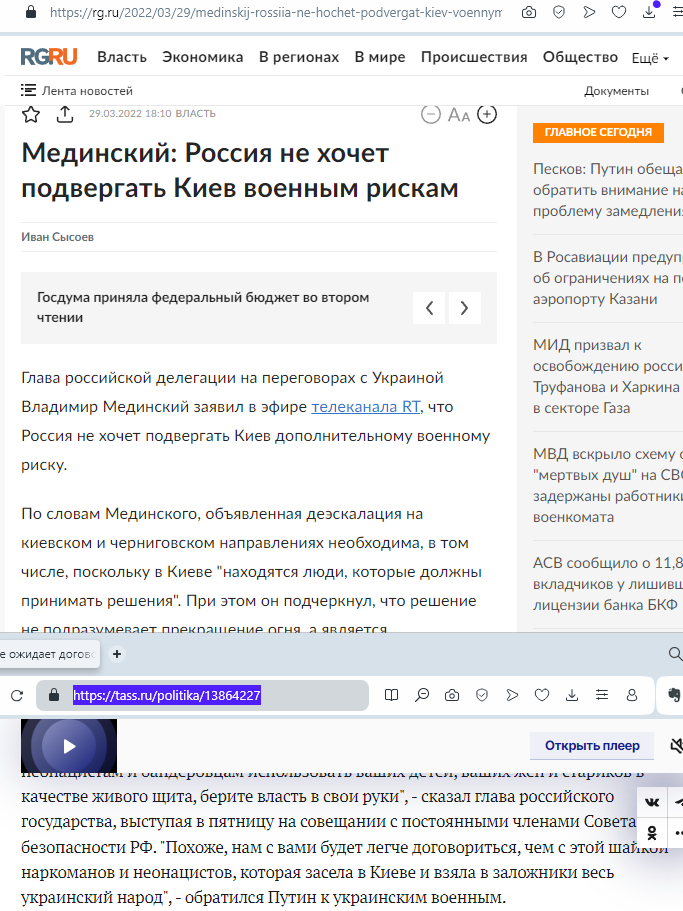
Task: Increase article font size with plus icon
Action: (487, 114)
